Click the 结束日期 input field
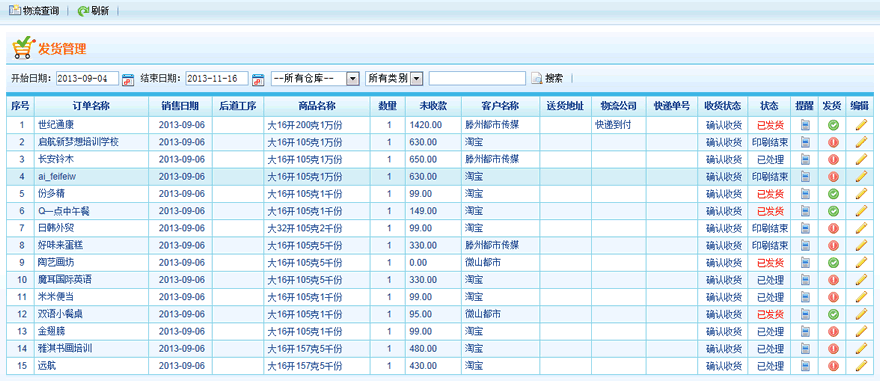 [217, 79]
